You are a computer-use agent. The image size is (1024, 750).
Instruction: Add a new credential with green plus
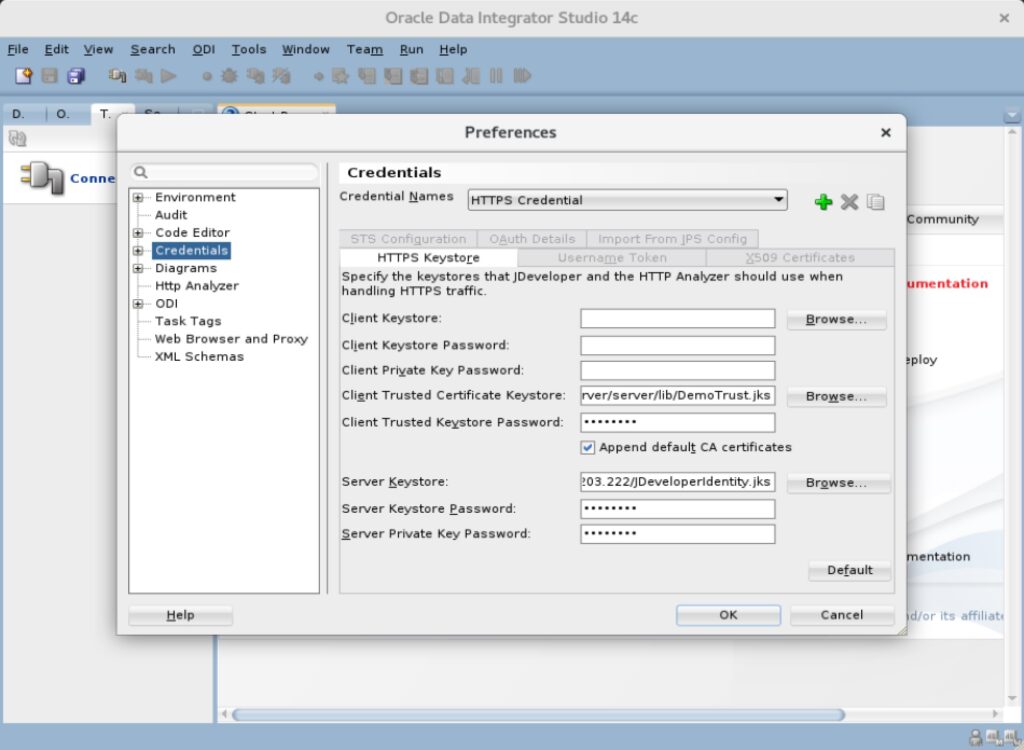pyautogui.click(x=824, y=202)
